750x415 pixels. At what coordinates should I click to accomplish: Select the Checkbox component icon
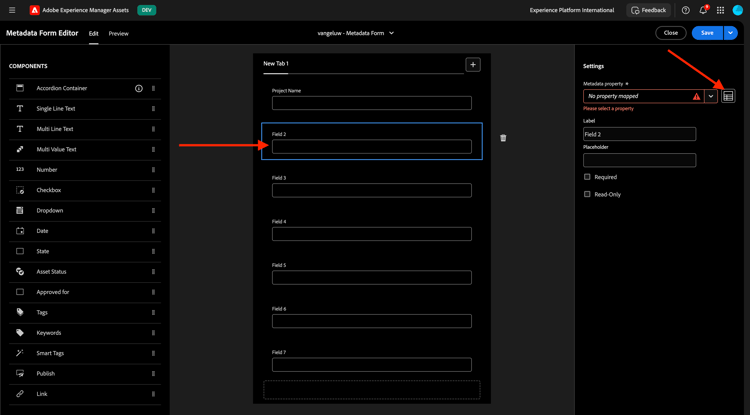pos(20,190)
